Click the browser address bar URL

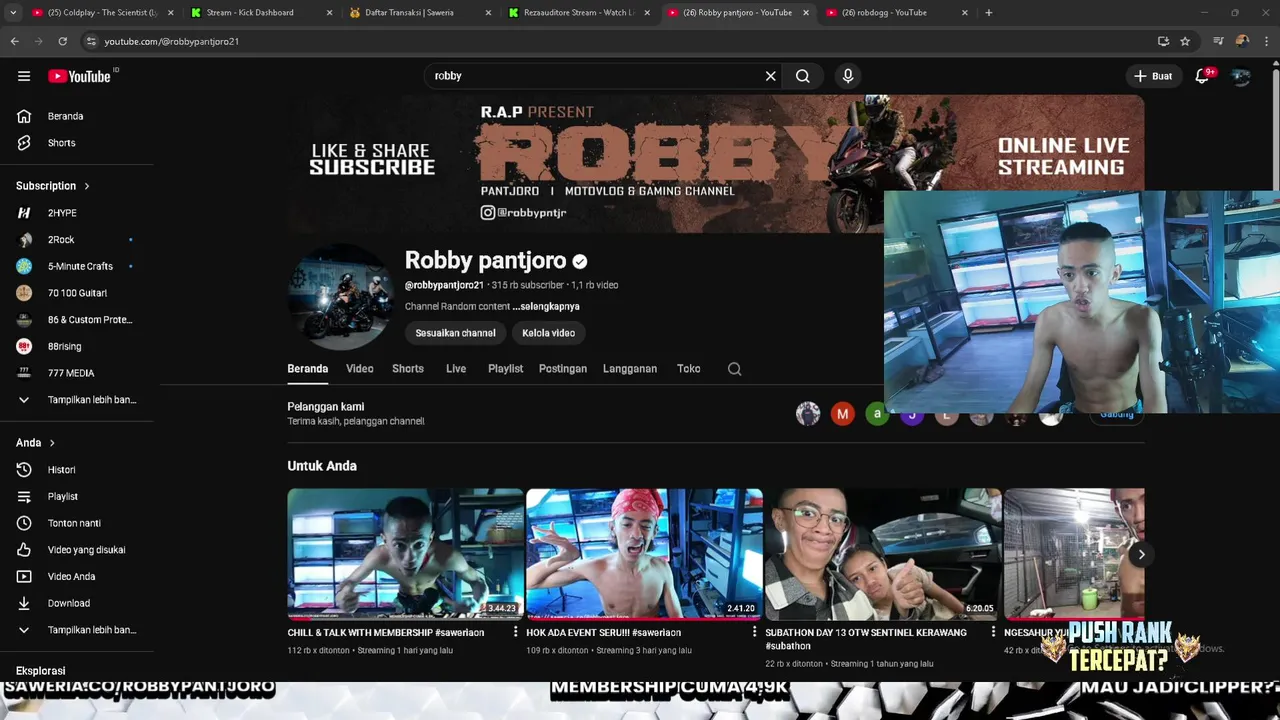point(172,41)
